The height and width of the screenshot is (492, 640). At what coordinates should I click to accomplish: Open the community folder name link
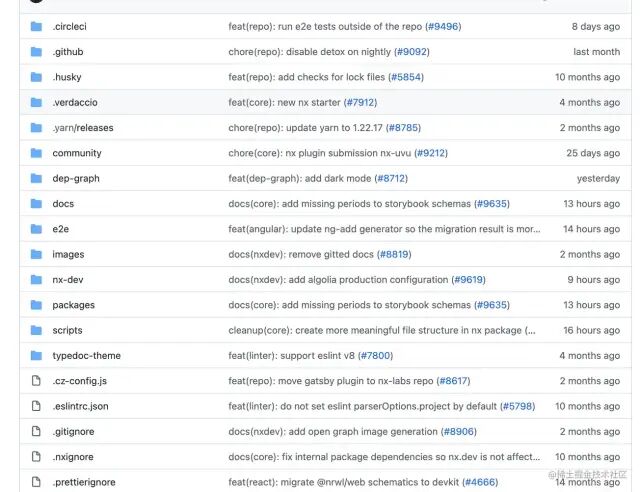tap(77, 153)
